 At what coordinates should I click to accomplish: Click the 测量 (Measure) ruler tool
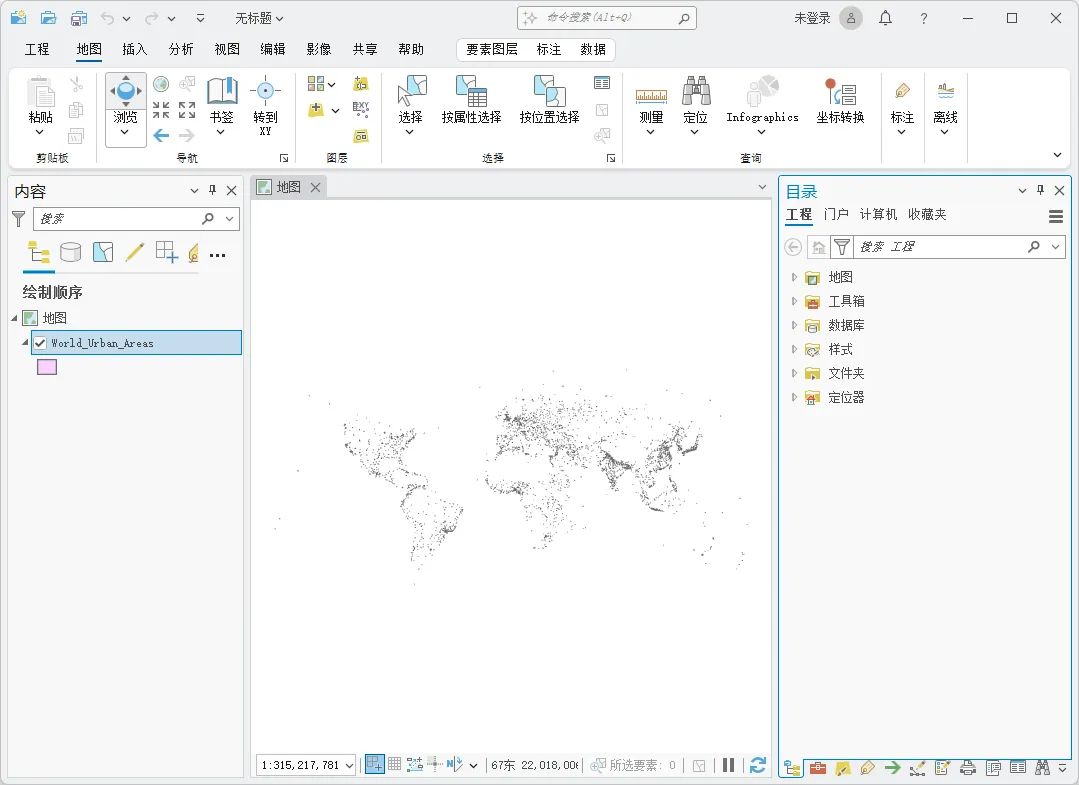(x=651, y=105)
